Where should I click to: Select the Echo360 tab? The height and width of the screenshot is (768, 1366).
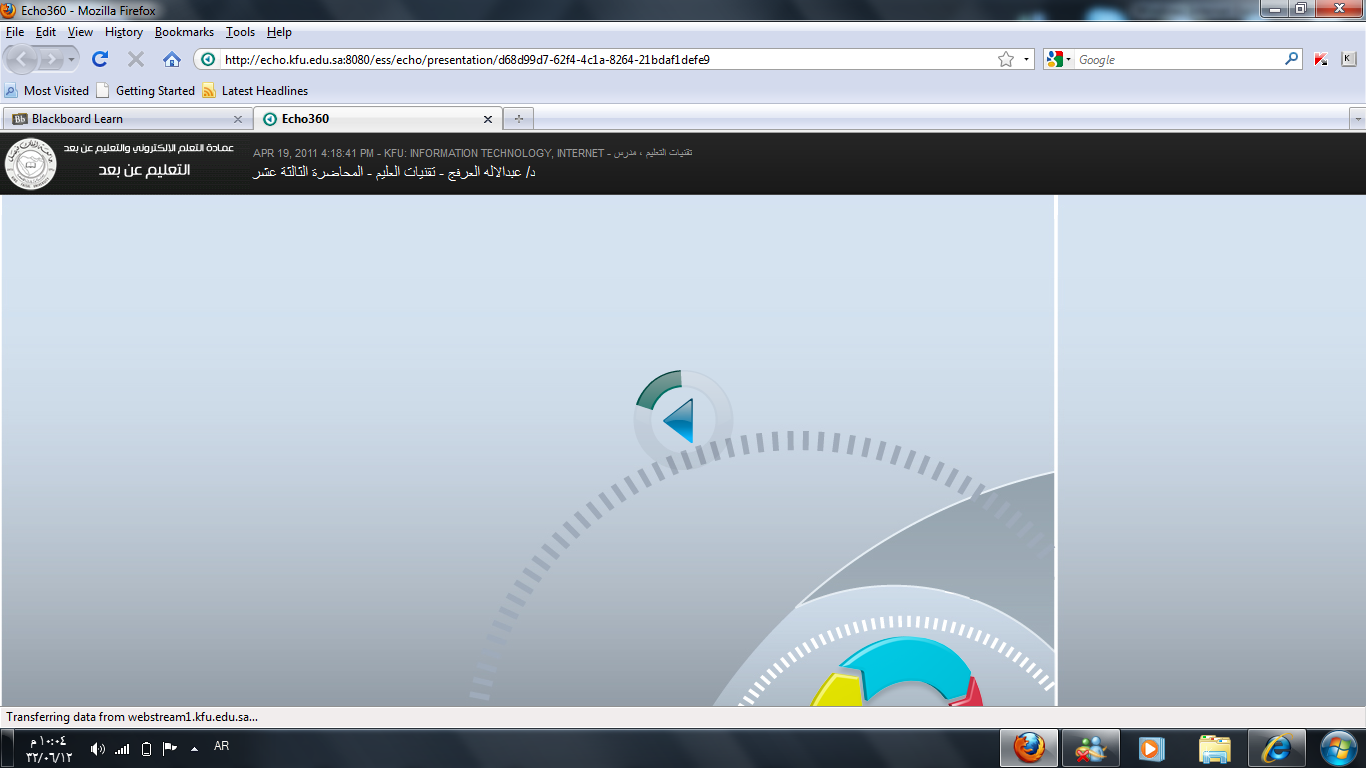(377, 118)
